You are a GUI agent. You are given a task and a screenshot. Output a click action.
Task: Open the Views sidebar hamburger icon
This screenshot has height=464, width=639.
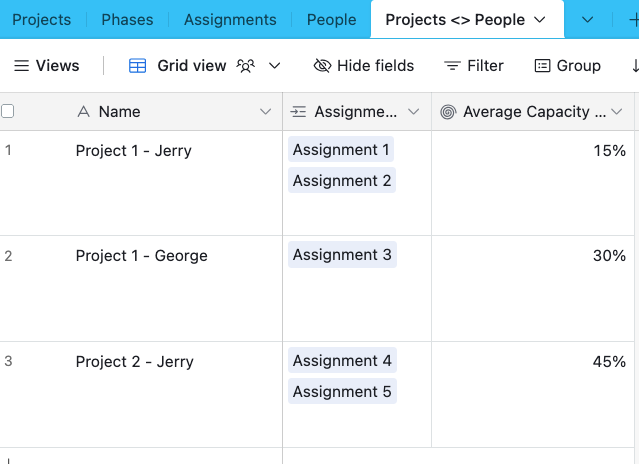[x=21, y=66]
